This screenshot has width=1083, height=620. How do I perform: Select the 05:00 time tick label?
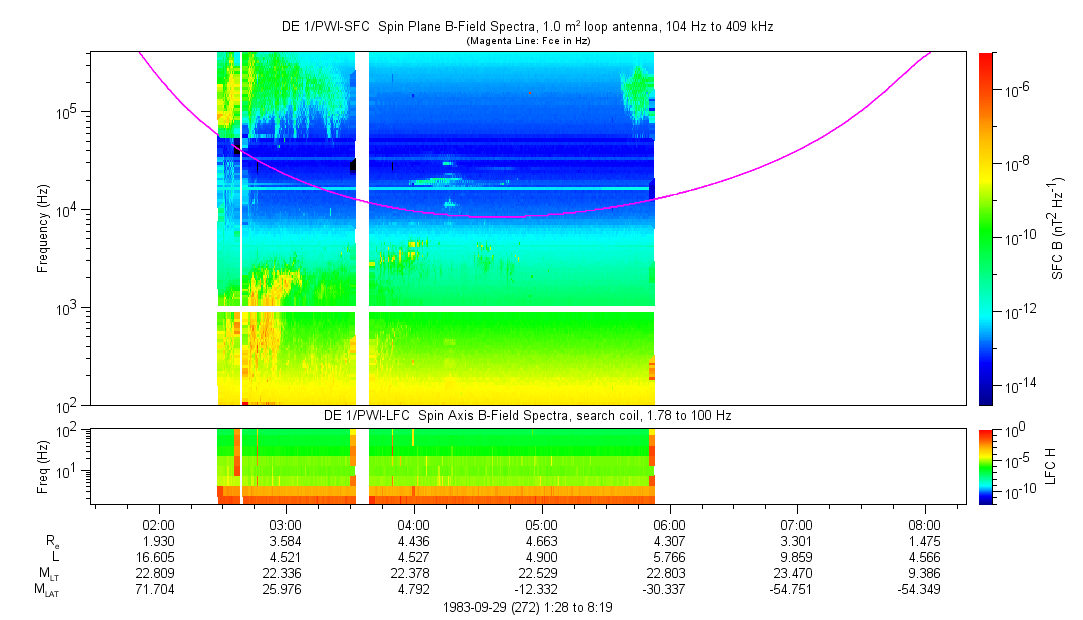tap(541, 524)
